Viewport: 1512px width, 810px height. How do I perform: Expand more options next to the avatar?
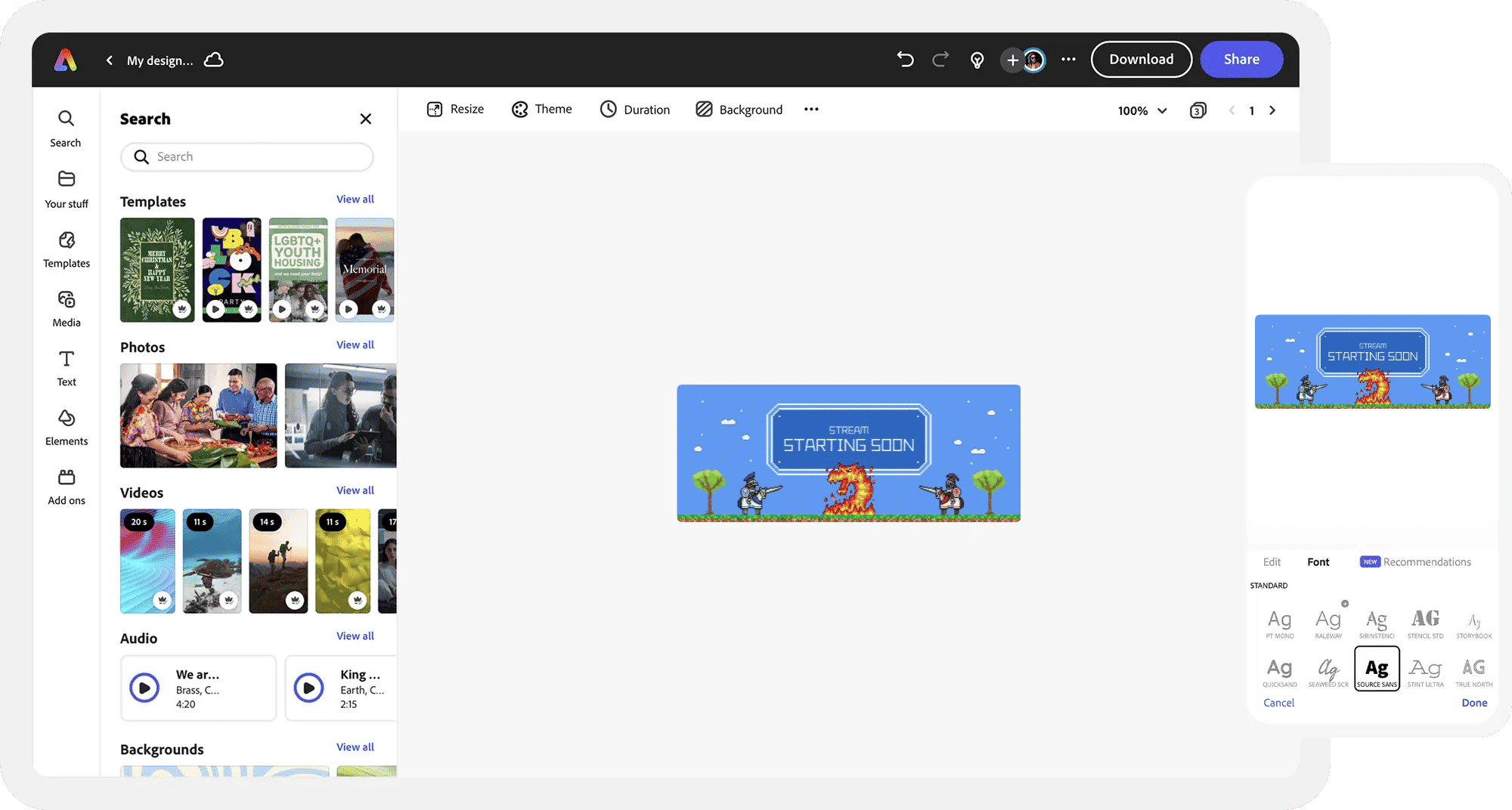pos(1067,59)
